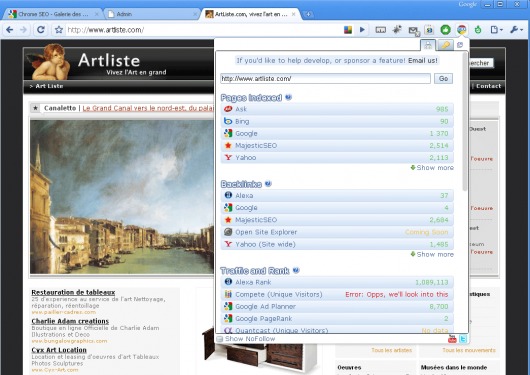Click the Chrome SEO extension icon
This screenshot has height=375, width=530.
click(x=462, y=30)
